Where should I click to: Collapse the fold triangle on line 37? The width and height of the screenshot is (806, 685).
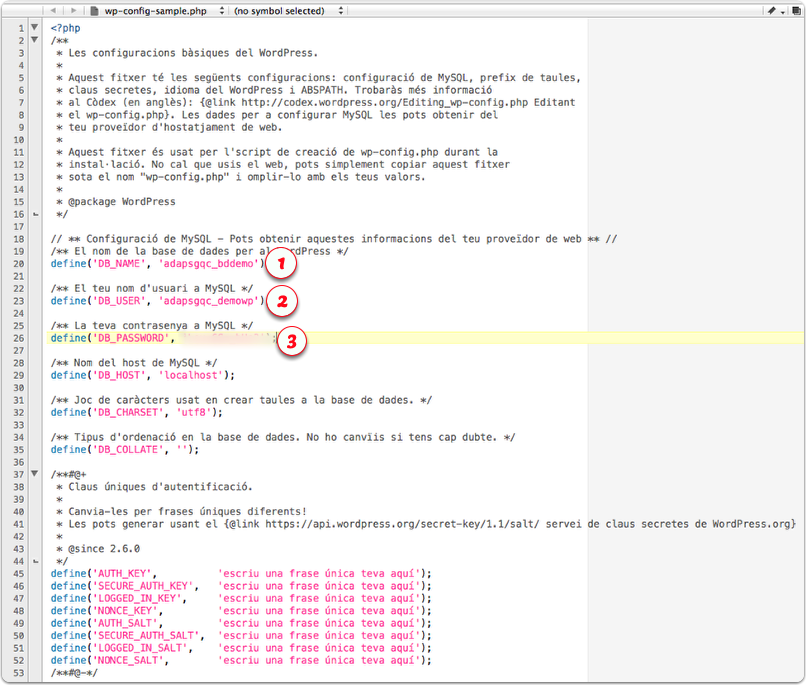[x=34, y=473]
